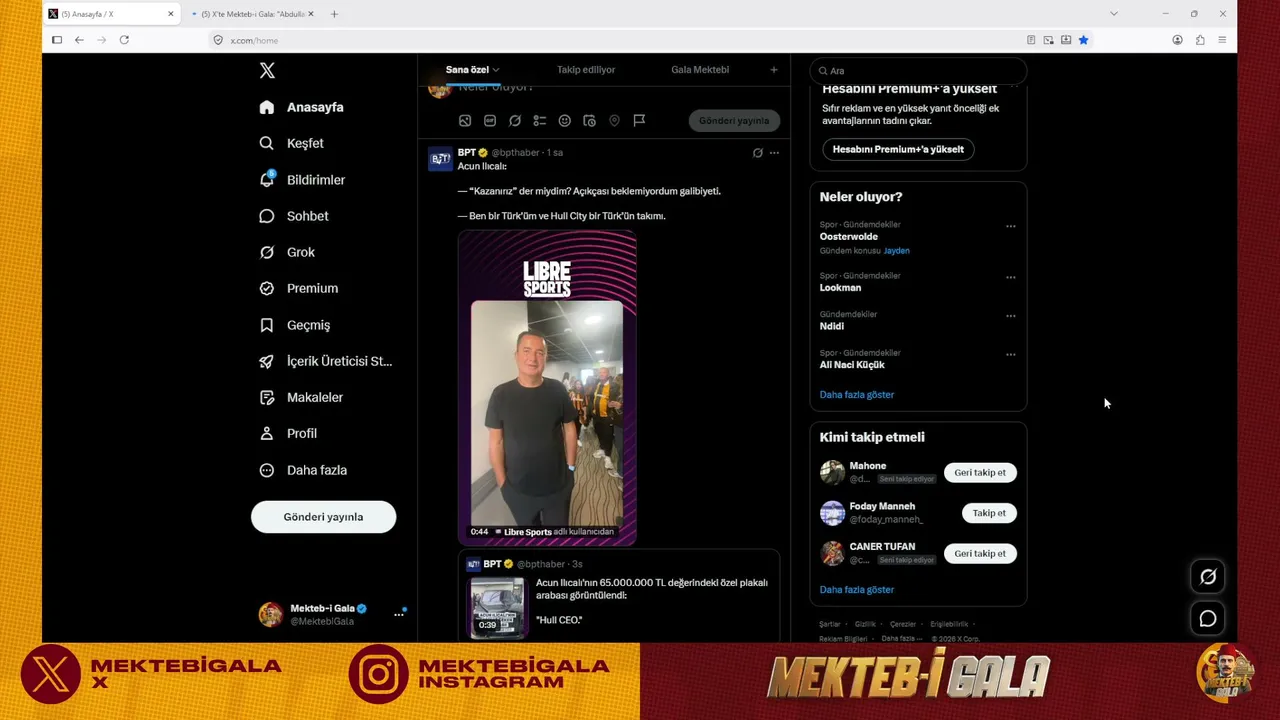1280x720 pixels.
Task: Click the flag icon in composer toolbar
Action: tap(639, 121)
